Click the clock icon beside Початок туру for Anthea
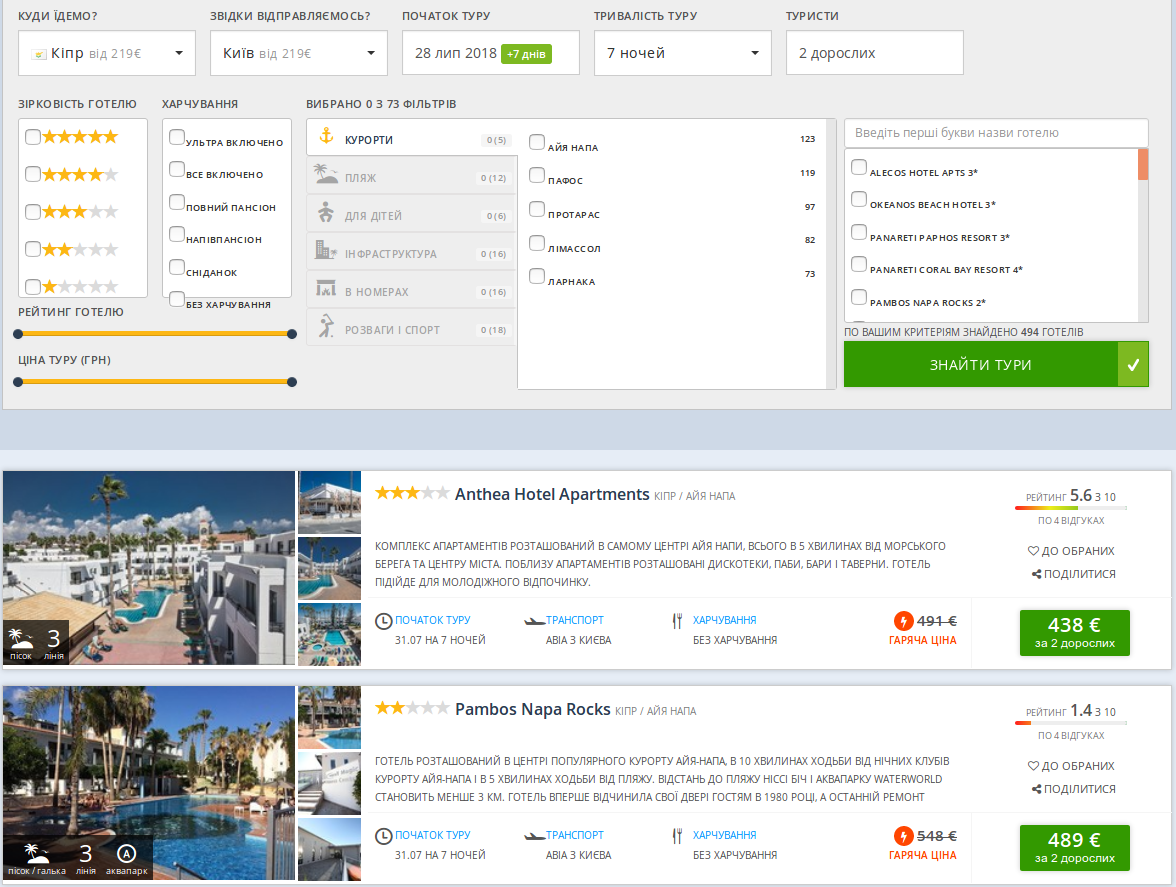1176x887 pixels. pos(383,621)
